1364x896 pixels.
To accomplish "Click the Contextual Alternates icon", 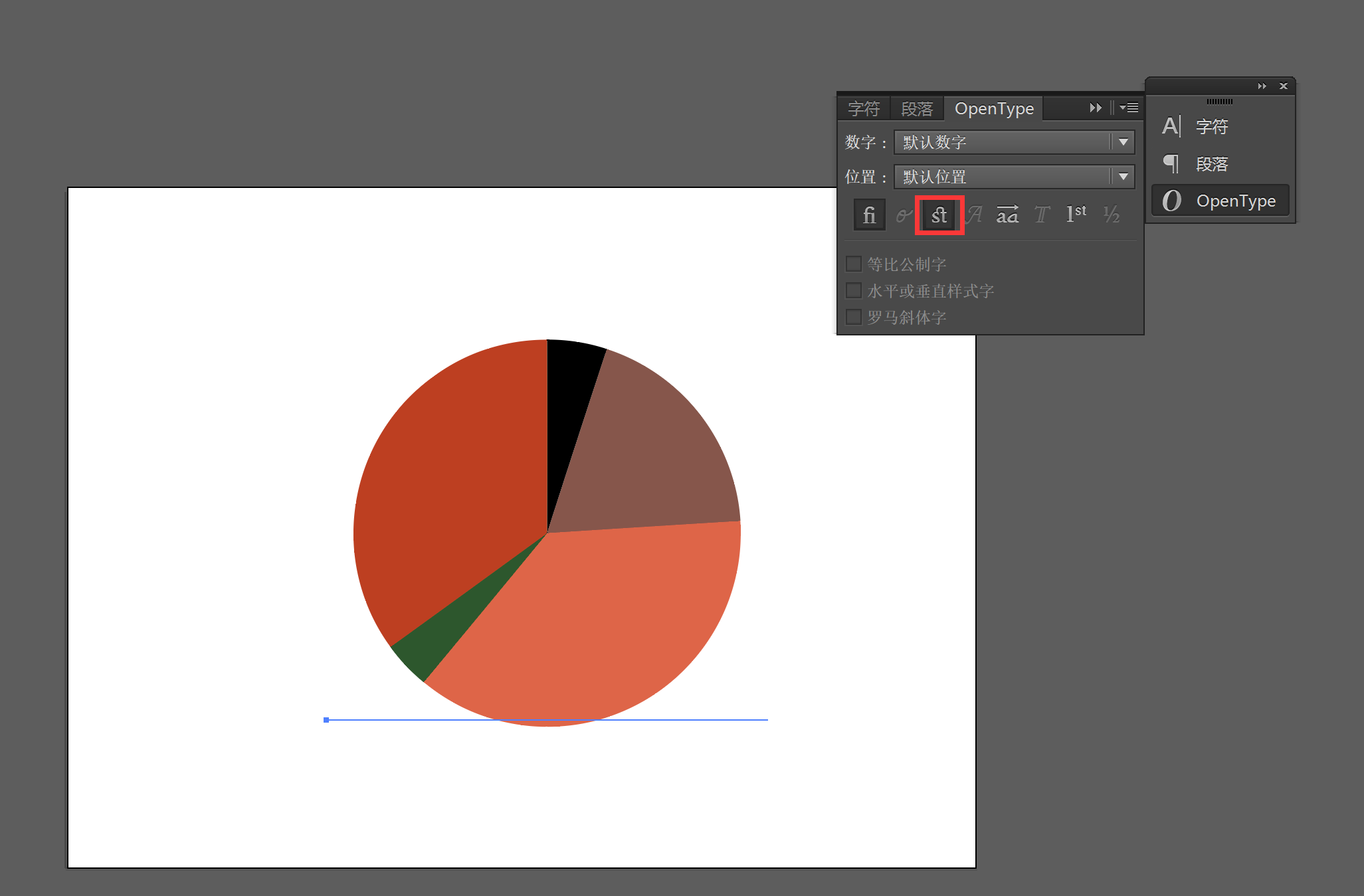I will 904,215.
